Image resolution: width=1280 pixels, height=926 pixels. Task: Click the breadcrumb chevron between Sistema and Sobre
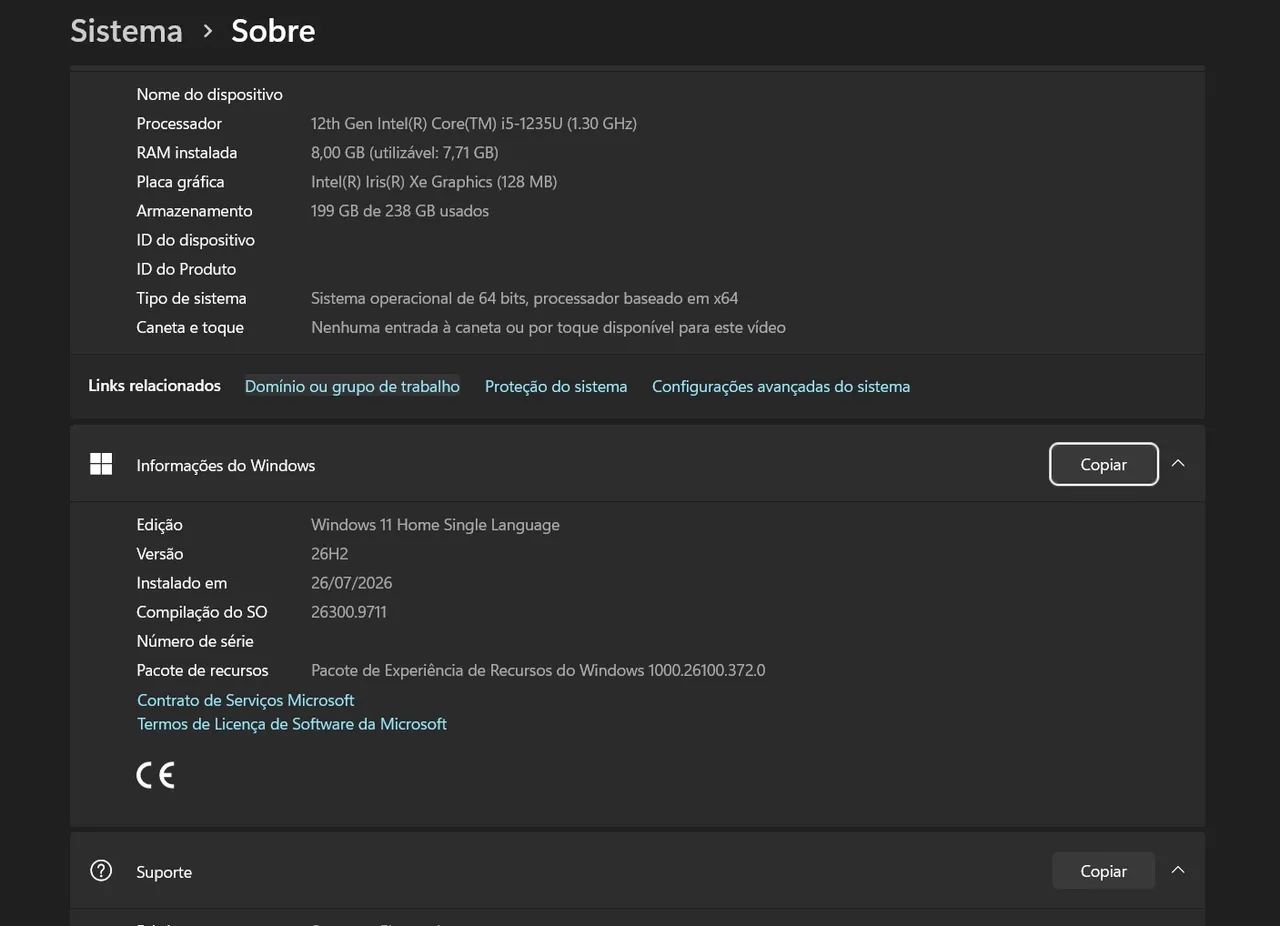coord(207,31)
